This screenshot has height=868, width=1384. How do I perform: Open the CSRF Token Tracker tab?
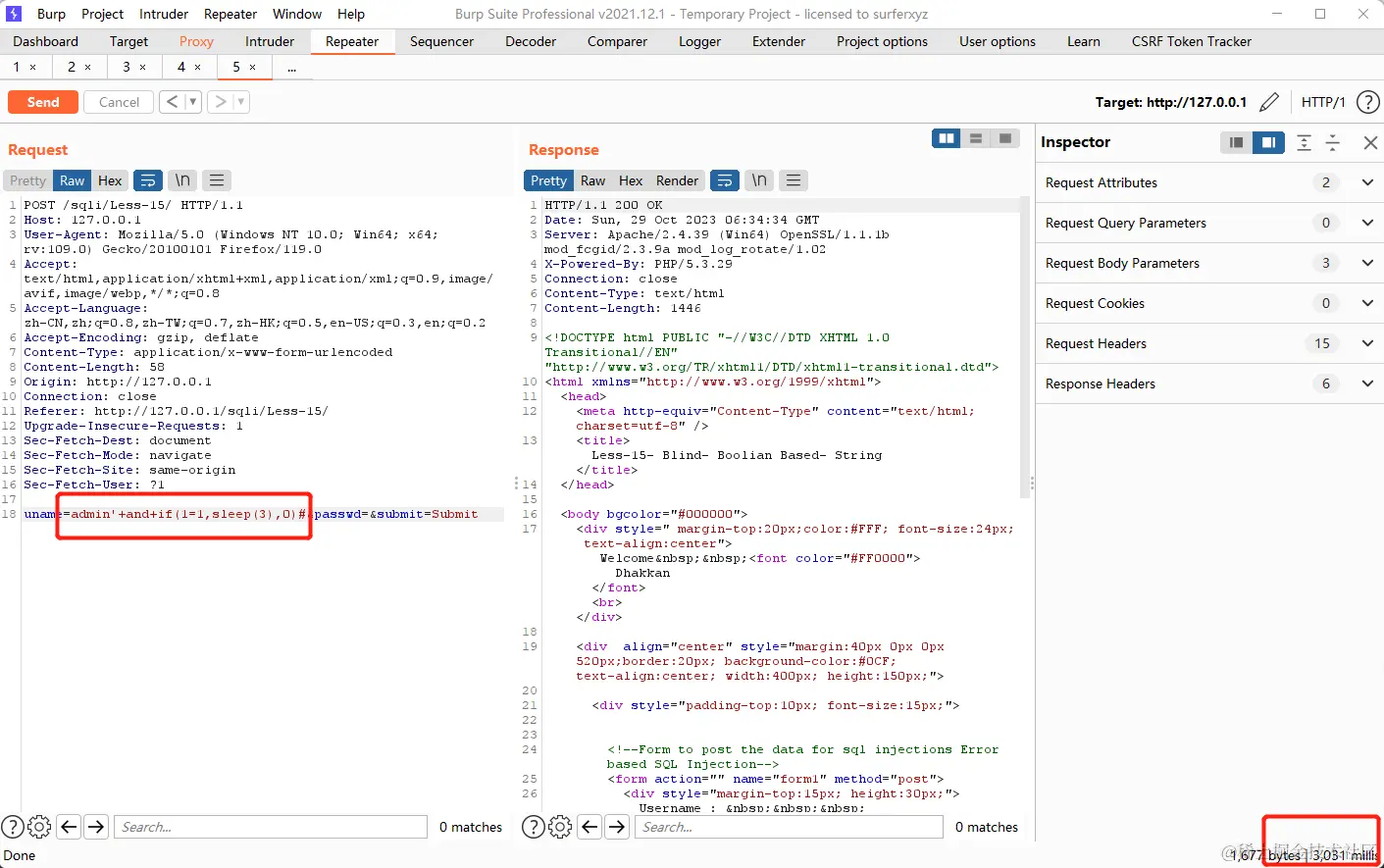[1192, 41]
